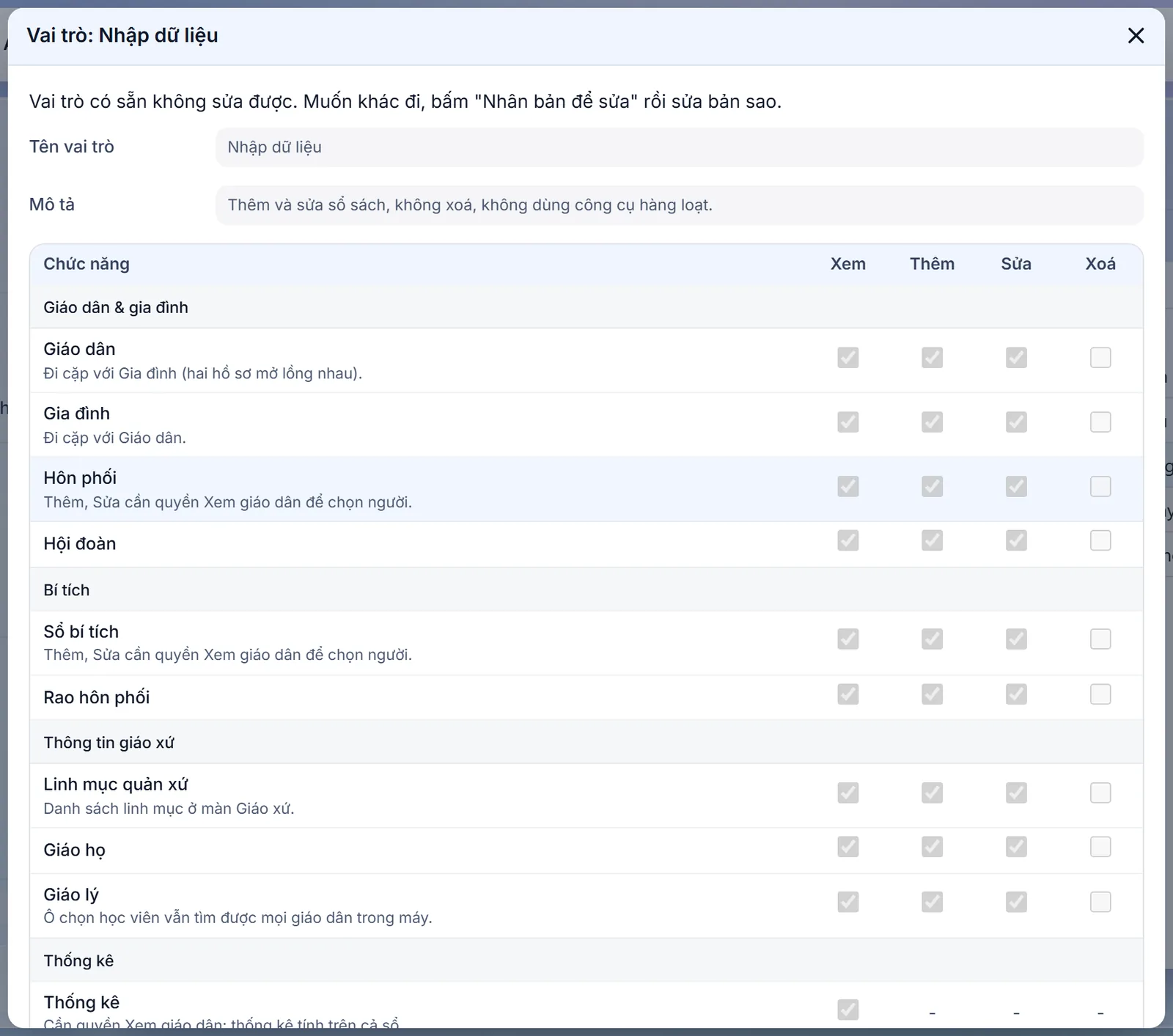1173x1036 pixels.
Task: Select the Giáo họ row label
Action: pos(74,850)
